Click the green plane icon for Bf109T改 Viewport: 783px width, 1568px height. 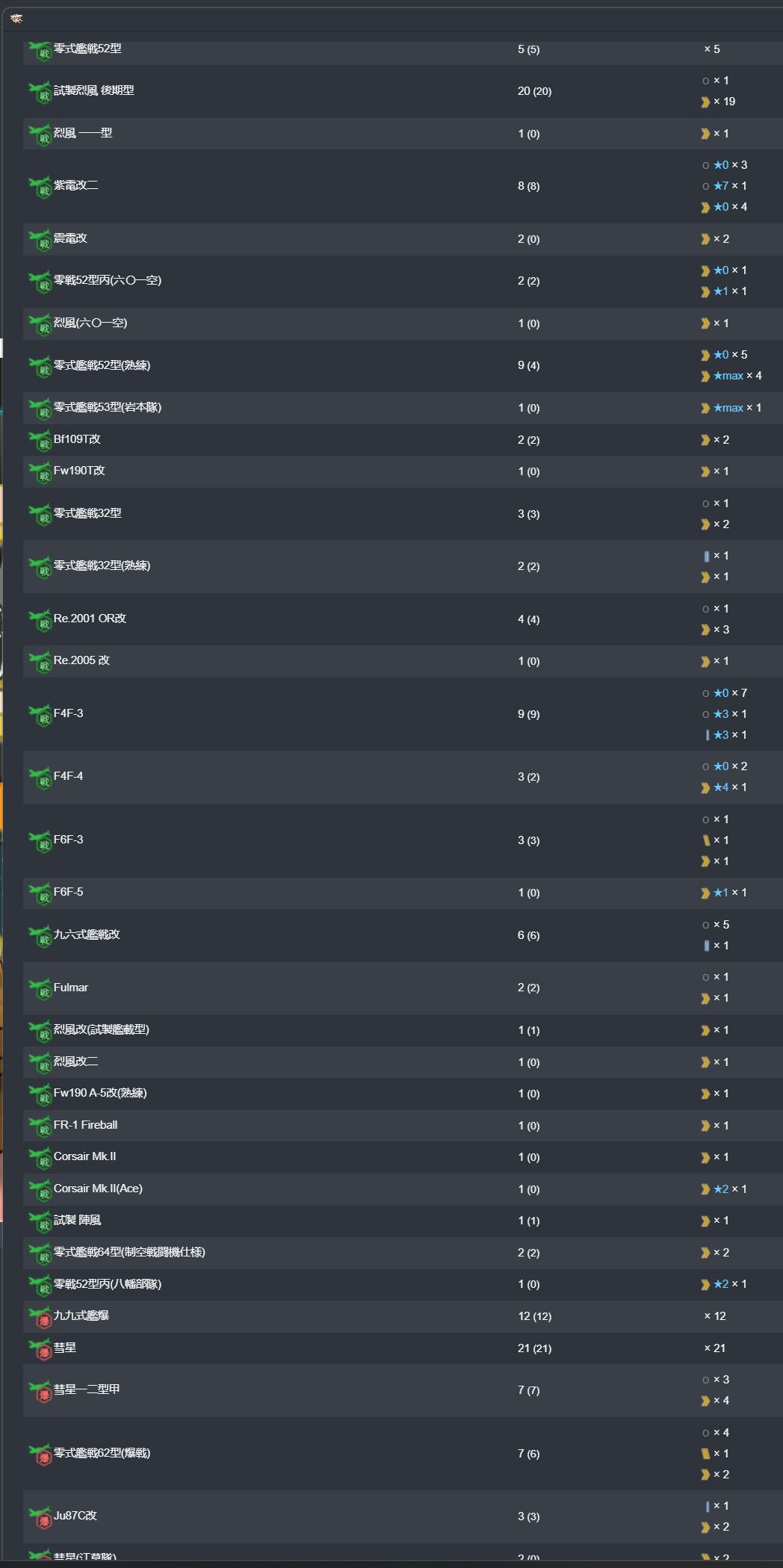40,440
